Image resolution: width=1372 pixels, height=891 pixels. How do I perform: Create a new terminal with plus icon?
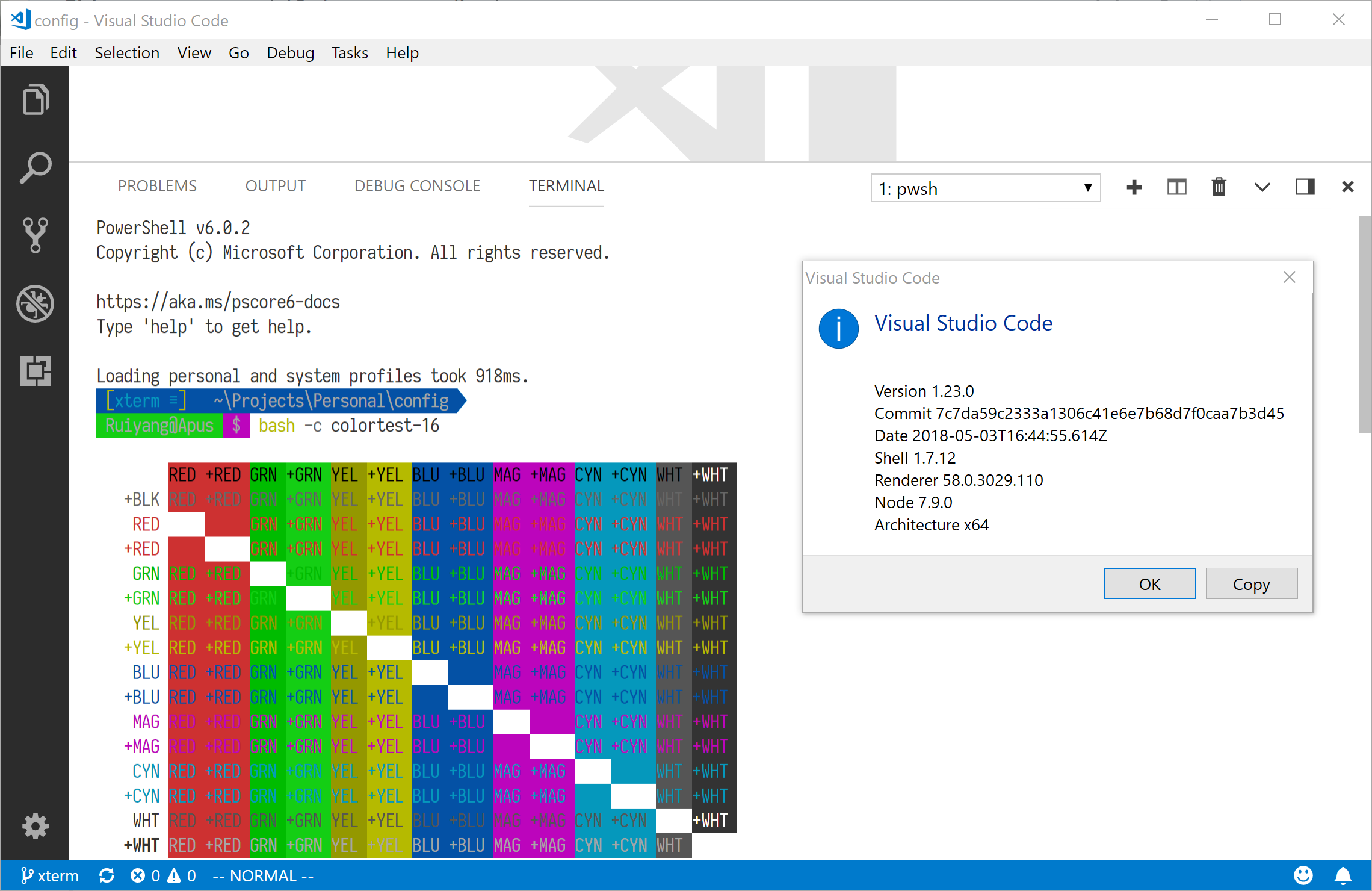pyautogui.click(x=1134, y=187)
